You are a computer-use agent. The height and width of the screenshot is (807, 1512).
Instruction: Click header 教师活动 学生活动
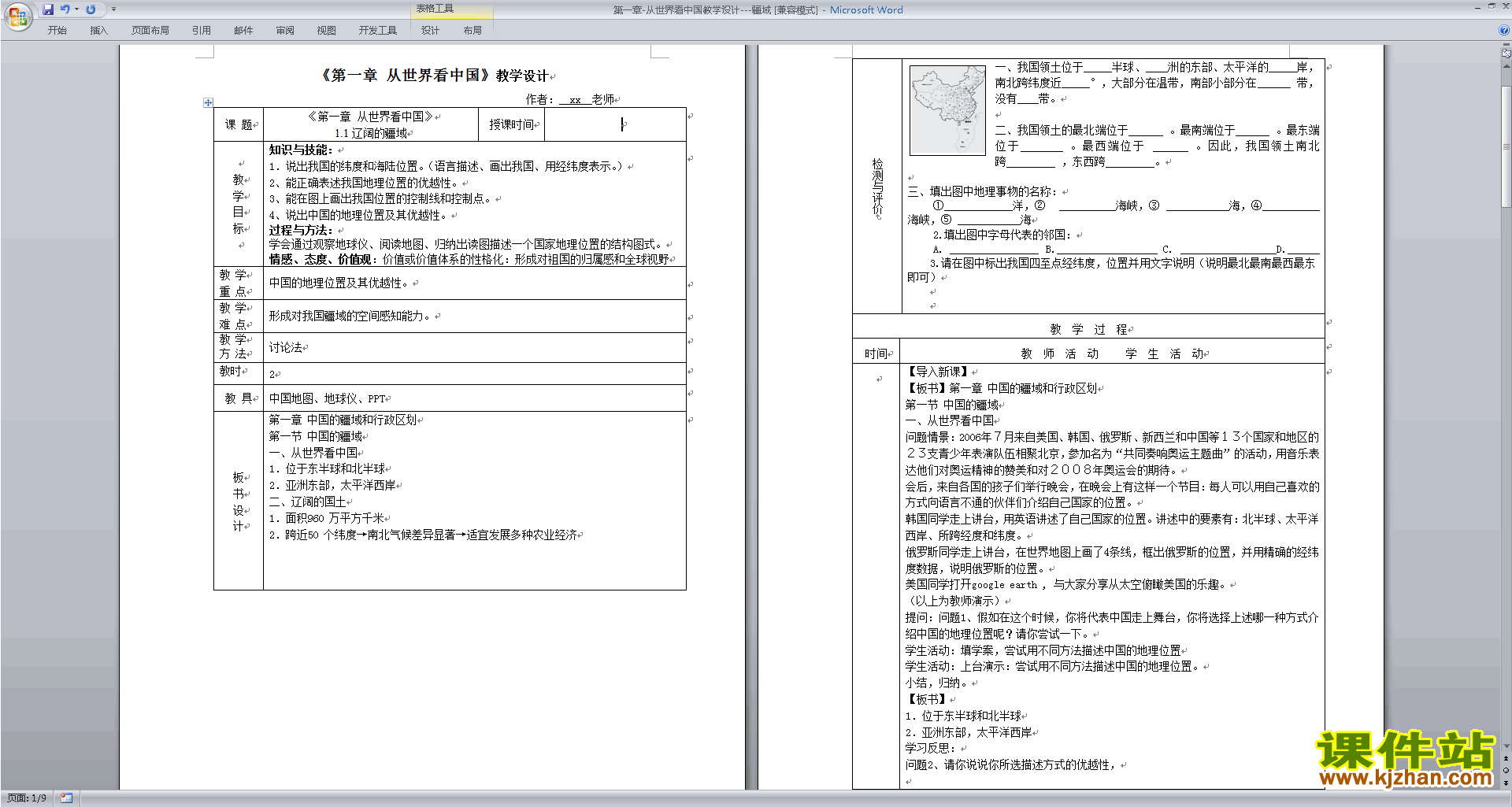coord(1113,354)
